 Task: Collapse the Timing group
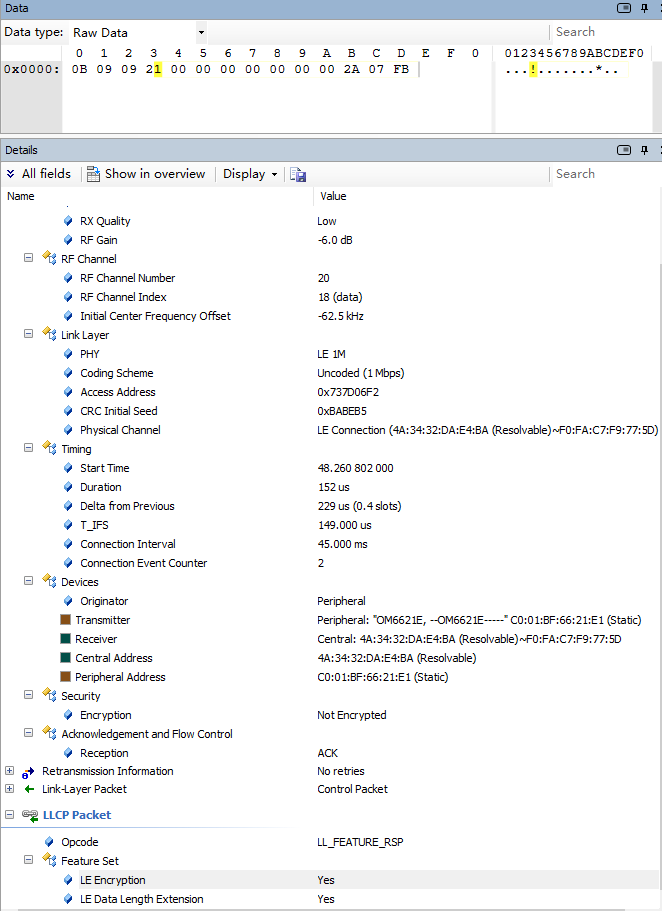28,448
